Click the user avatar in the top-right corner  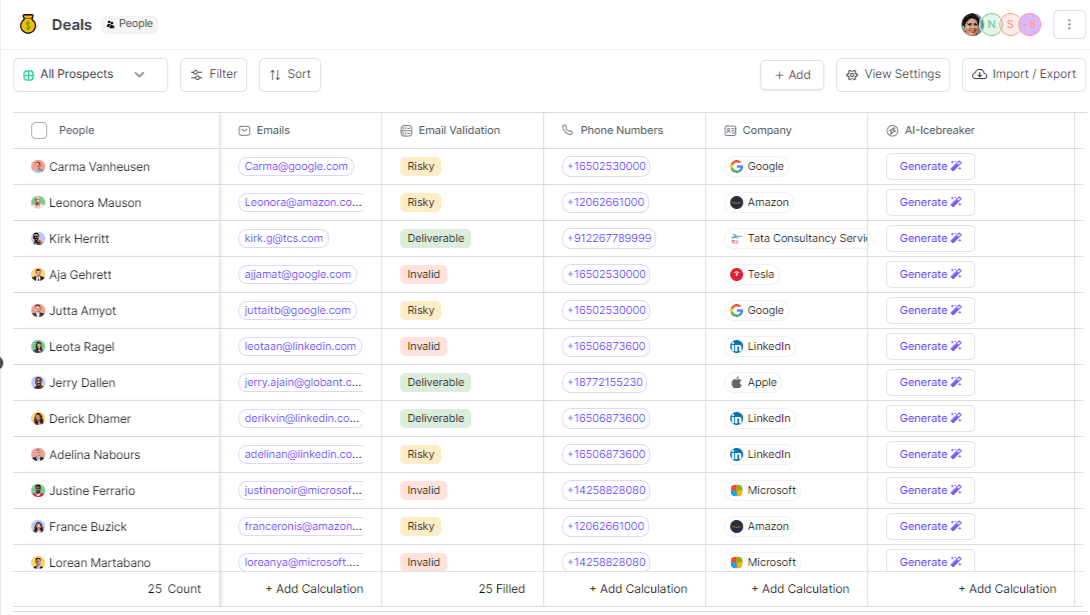[971, 23]
